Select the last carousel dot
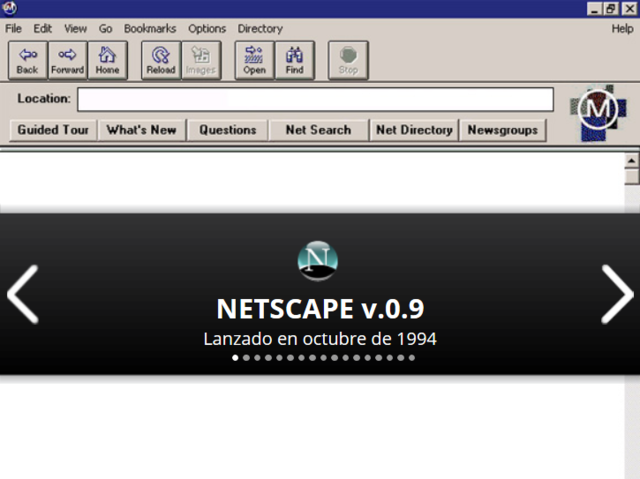Image resolution: width=640 pixels, height=479 pixels. coord(412,358)
